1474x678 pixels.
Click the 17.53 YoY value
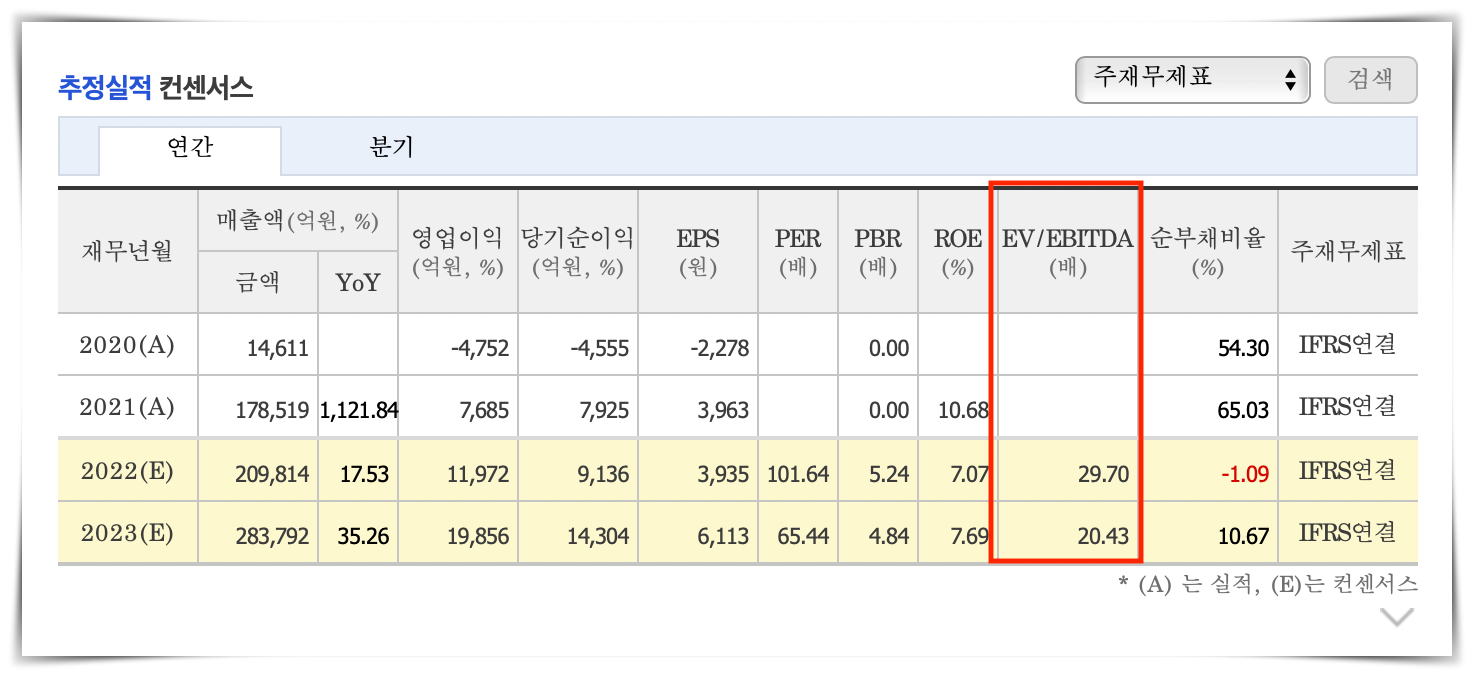tap(363, 474)
